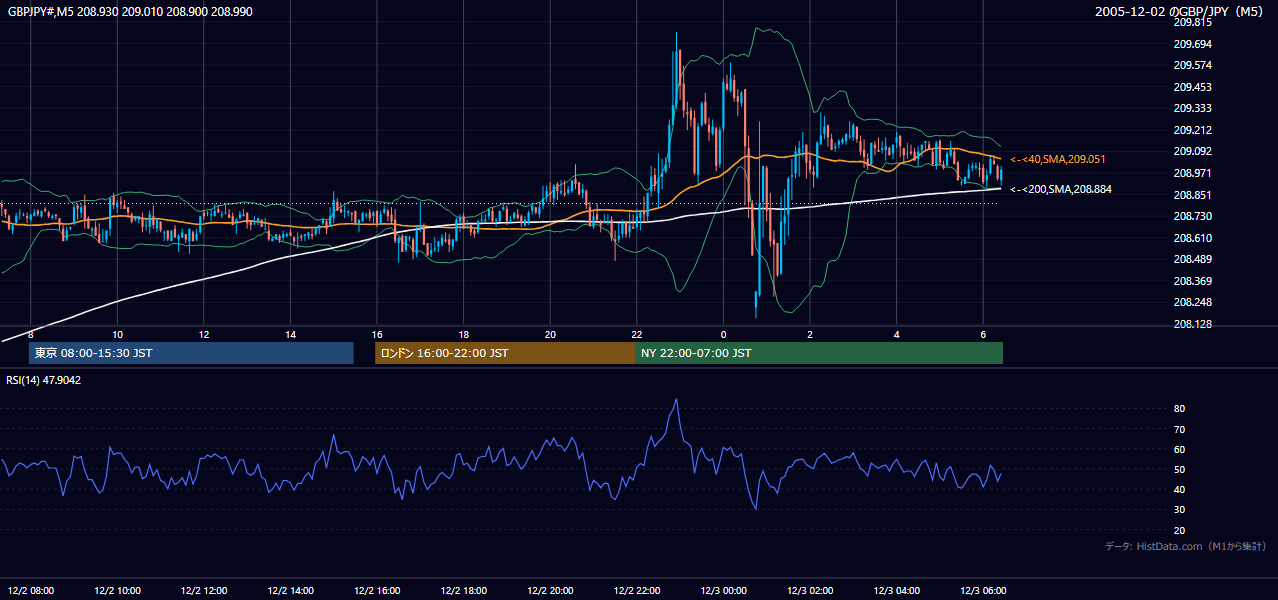Click RSI scale level 20
1278x600 pixels.
tap(1180, 530)
